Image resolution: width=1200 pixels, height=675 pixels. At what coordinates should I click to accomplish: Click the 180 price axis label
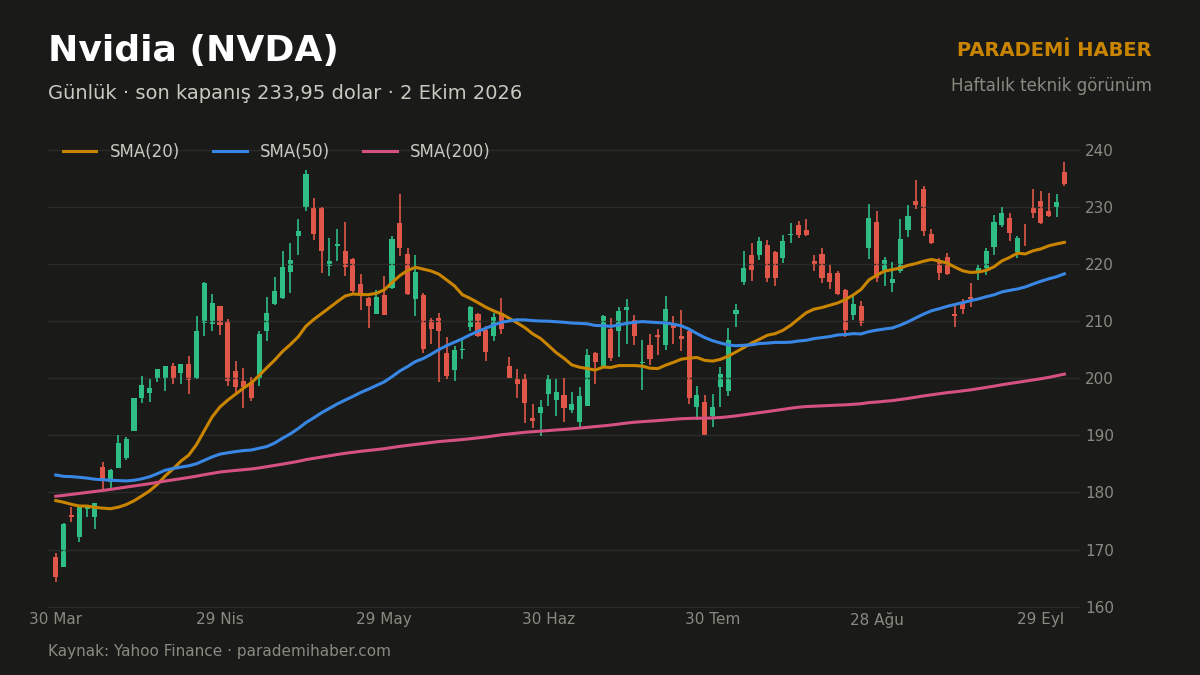pos(1098,492)
